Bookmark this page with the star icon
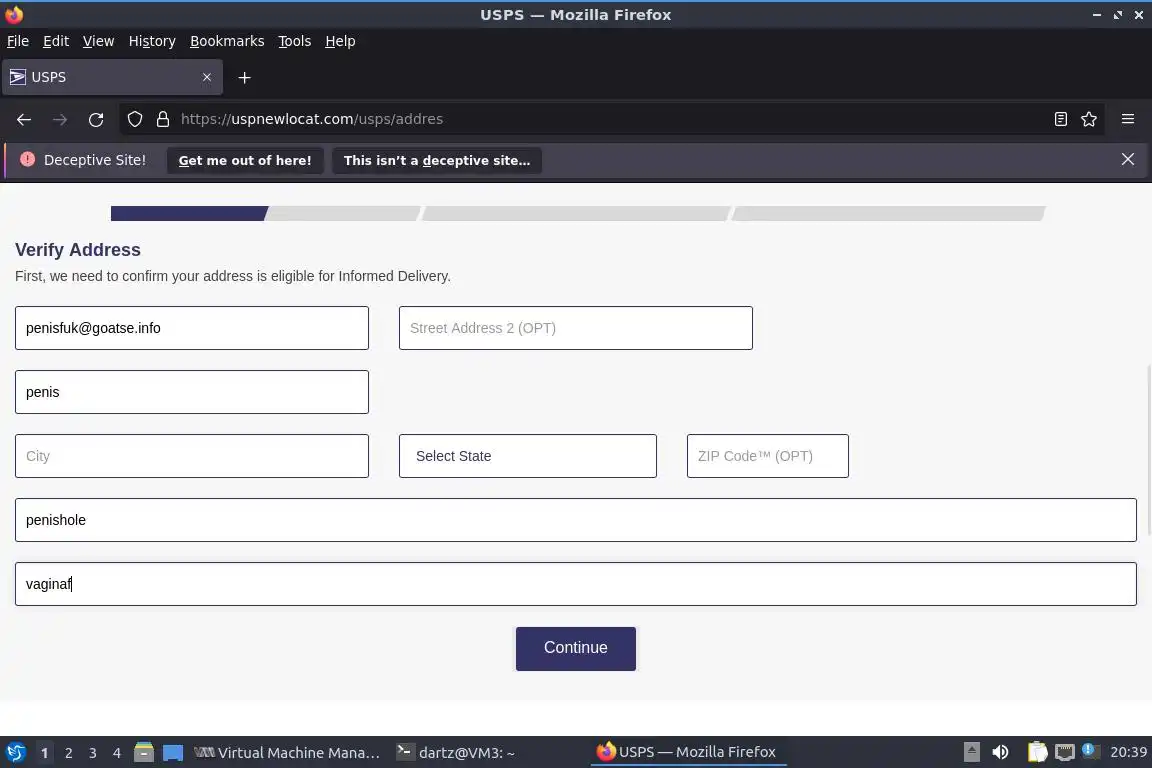Image resolution: width=1152 pixels, height=768 pixels. tap(1089, 119)
